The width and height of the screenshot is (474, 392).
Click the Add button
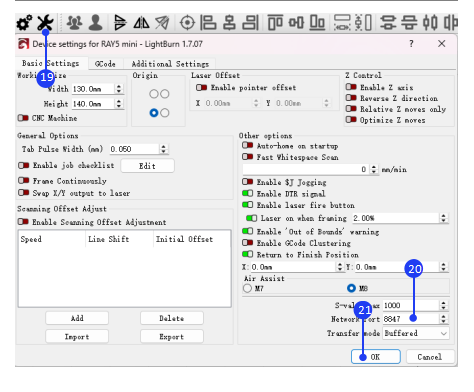pyautogui.click(x=77, y=318)
